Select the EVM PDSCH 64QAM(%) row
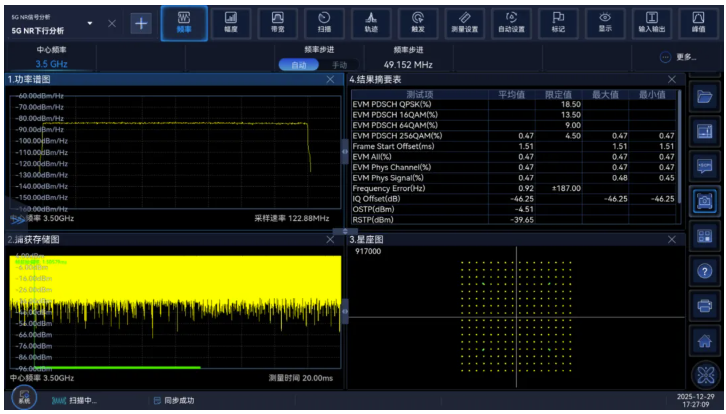This screenshot has width=726, height=414. [x=513, y=125]
